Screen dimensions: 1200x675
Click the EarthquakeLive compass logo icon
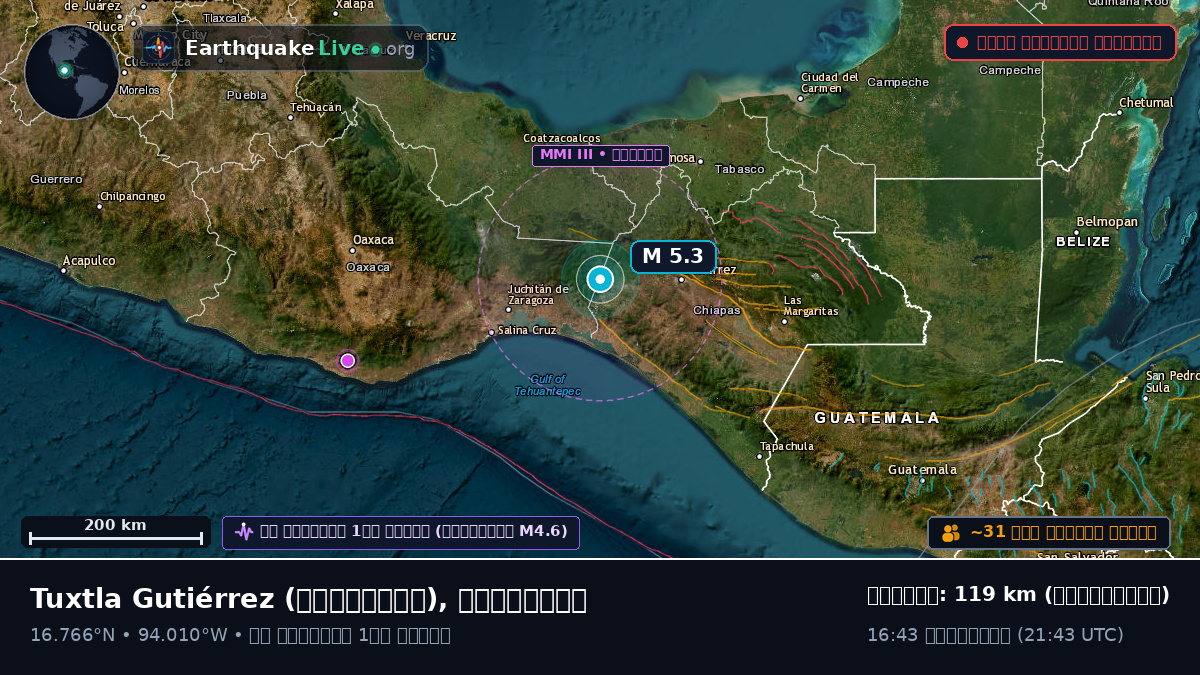[x=158, y=48]
